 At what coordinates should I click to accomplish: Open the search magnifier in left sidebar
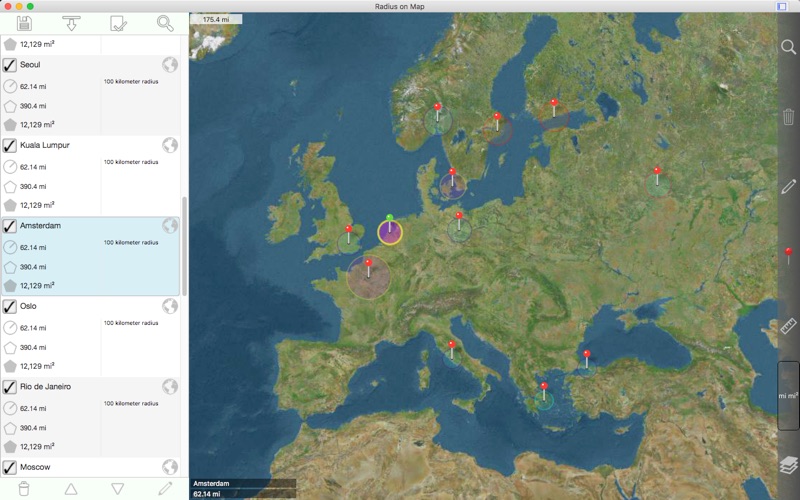point(165,23)
